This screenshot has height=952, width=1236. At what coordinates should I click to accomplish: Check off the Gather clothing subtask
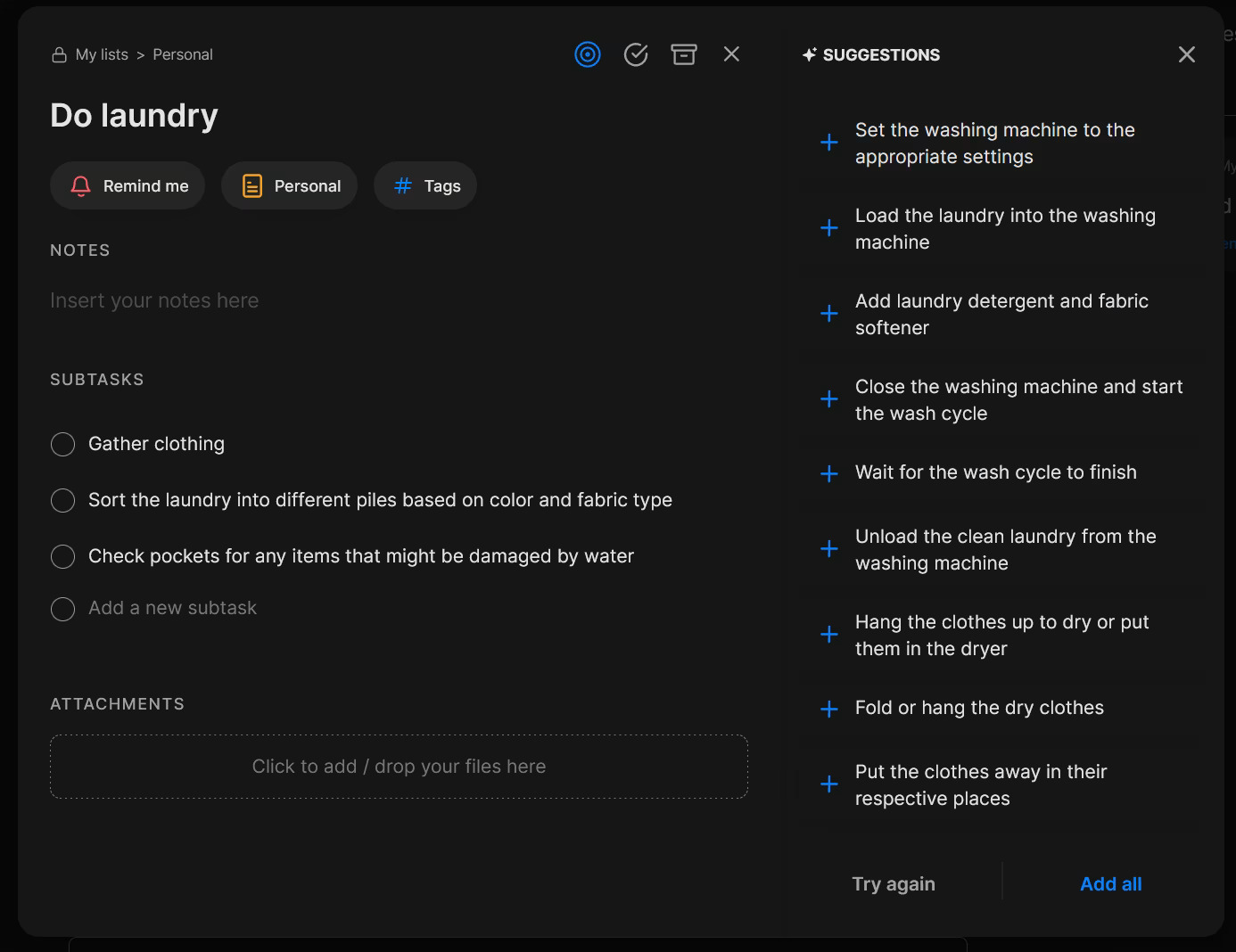coord(63,444)
